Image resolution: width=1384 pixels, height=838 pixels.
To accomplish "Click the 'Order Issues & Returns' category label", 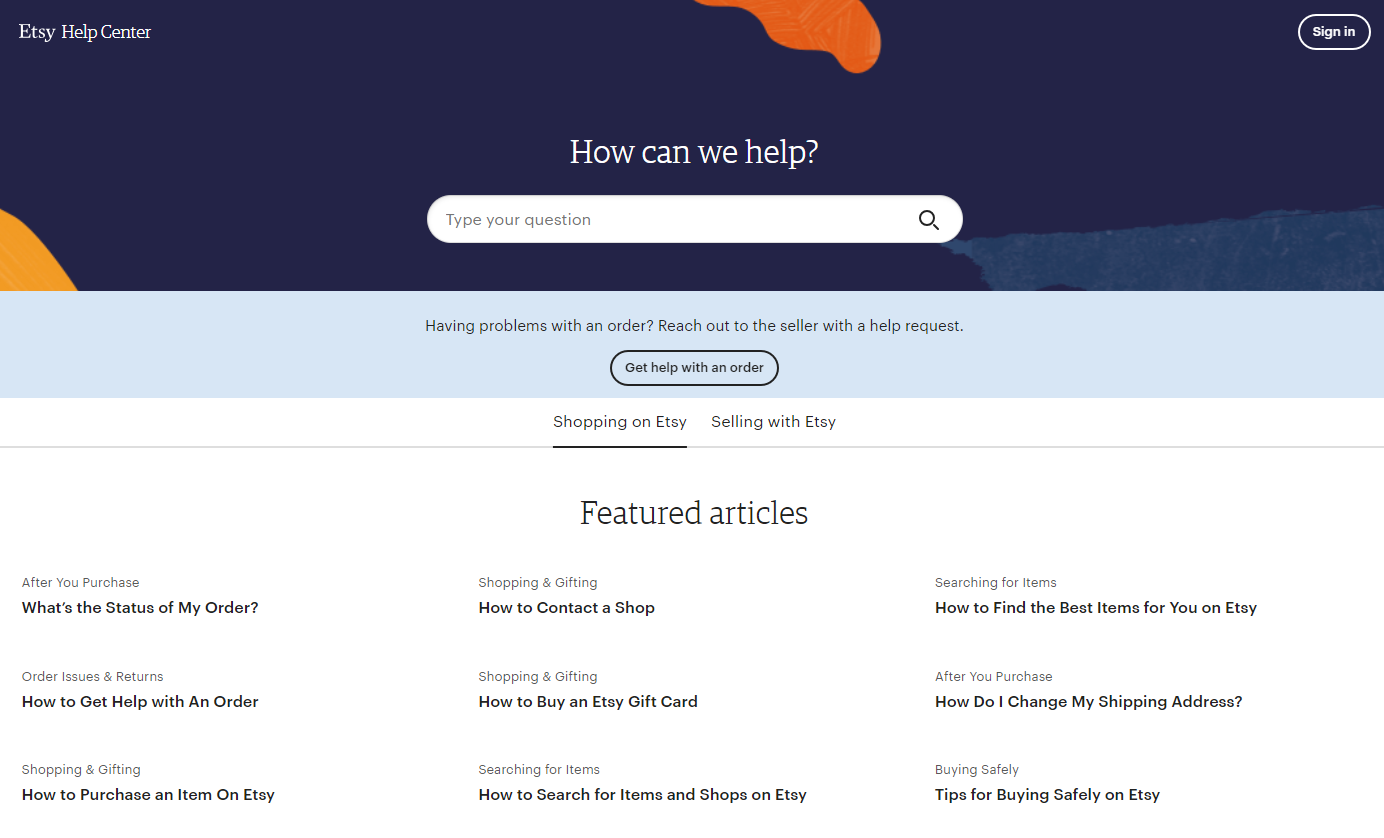I will click(92, 677).
